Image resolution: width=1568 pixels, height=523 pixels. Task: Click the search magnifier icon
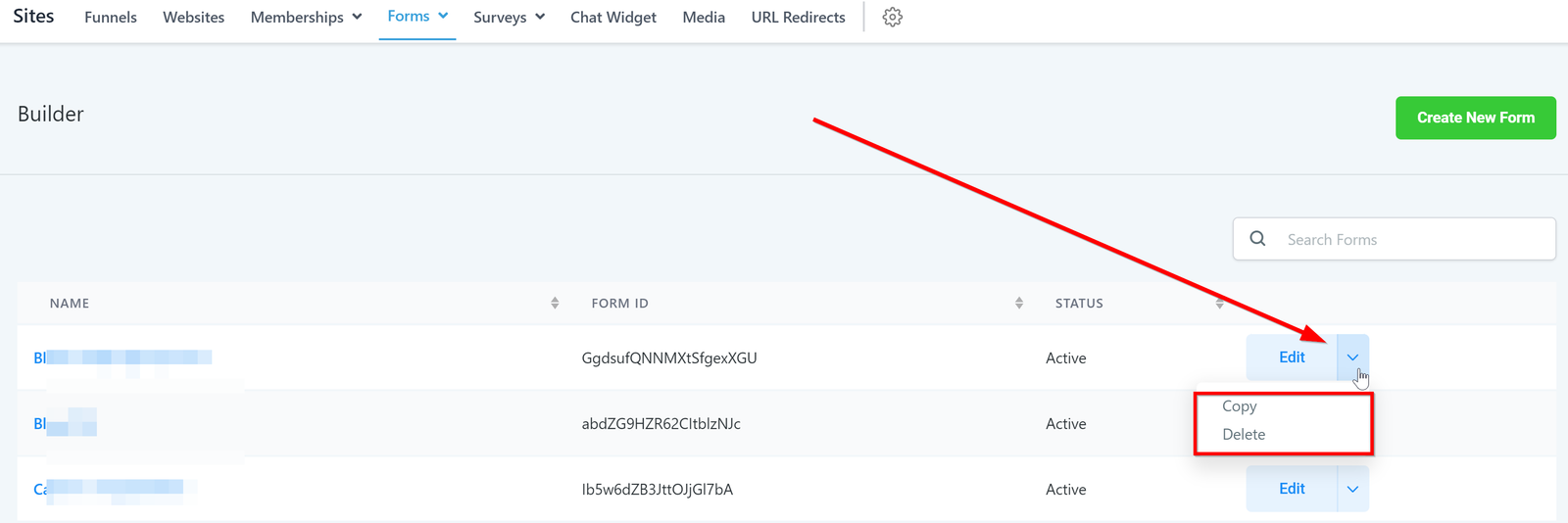(1257, 239)
